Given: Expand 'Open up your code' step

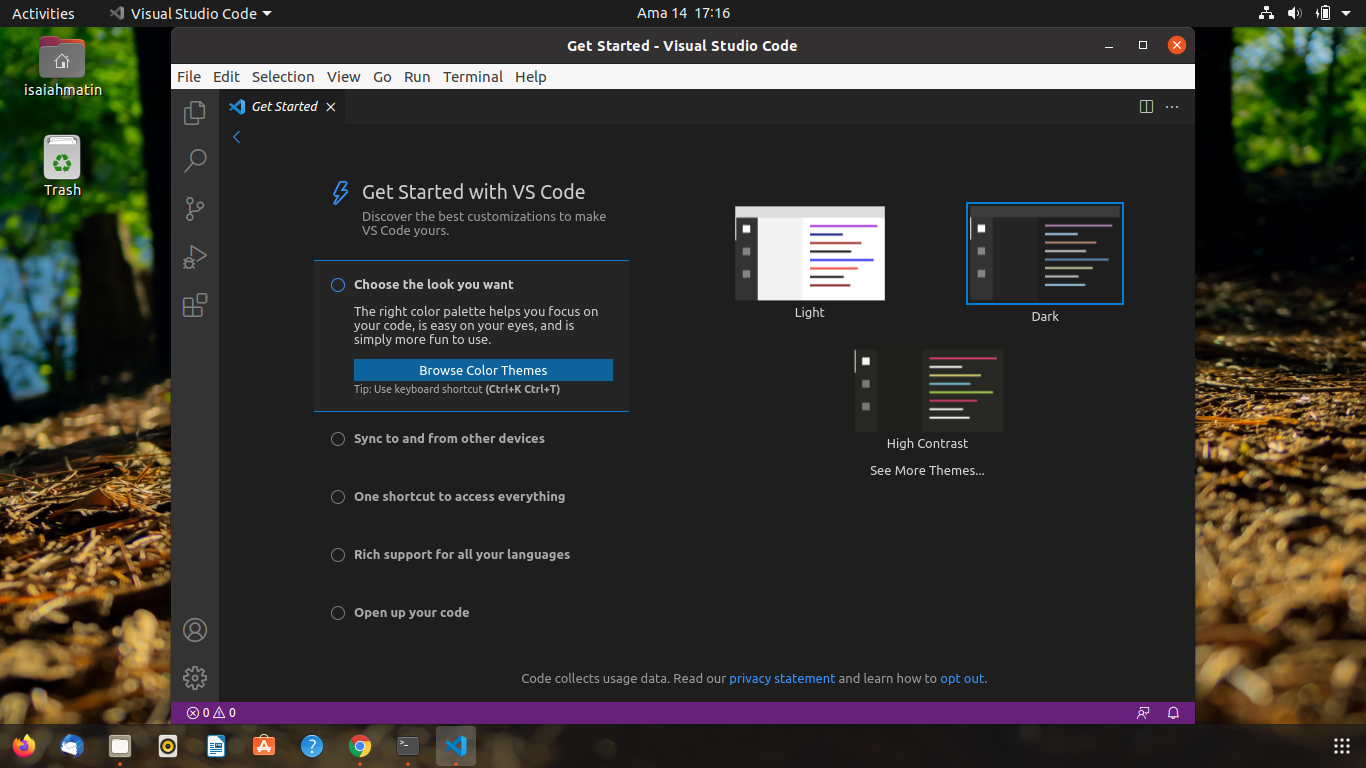Looking at the screenshot, I should (411, 613).
